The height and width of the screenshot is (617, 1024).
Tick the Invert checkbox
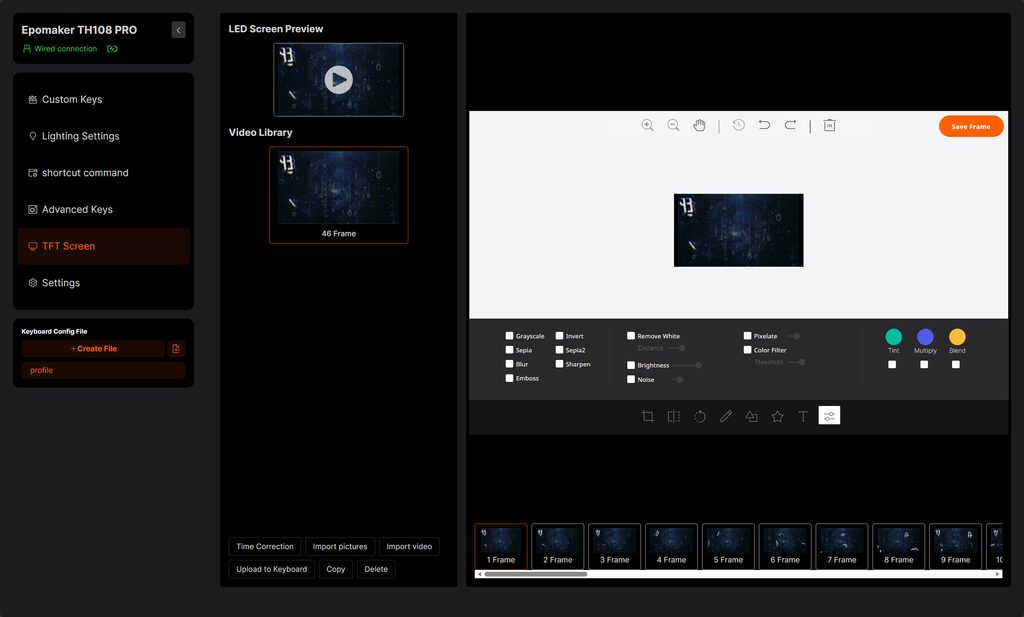coord(560,336)
